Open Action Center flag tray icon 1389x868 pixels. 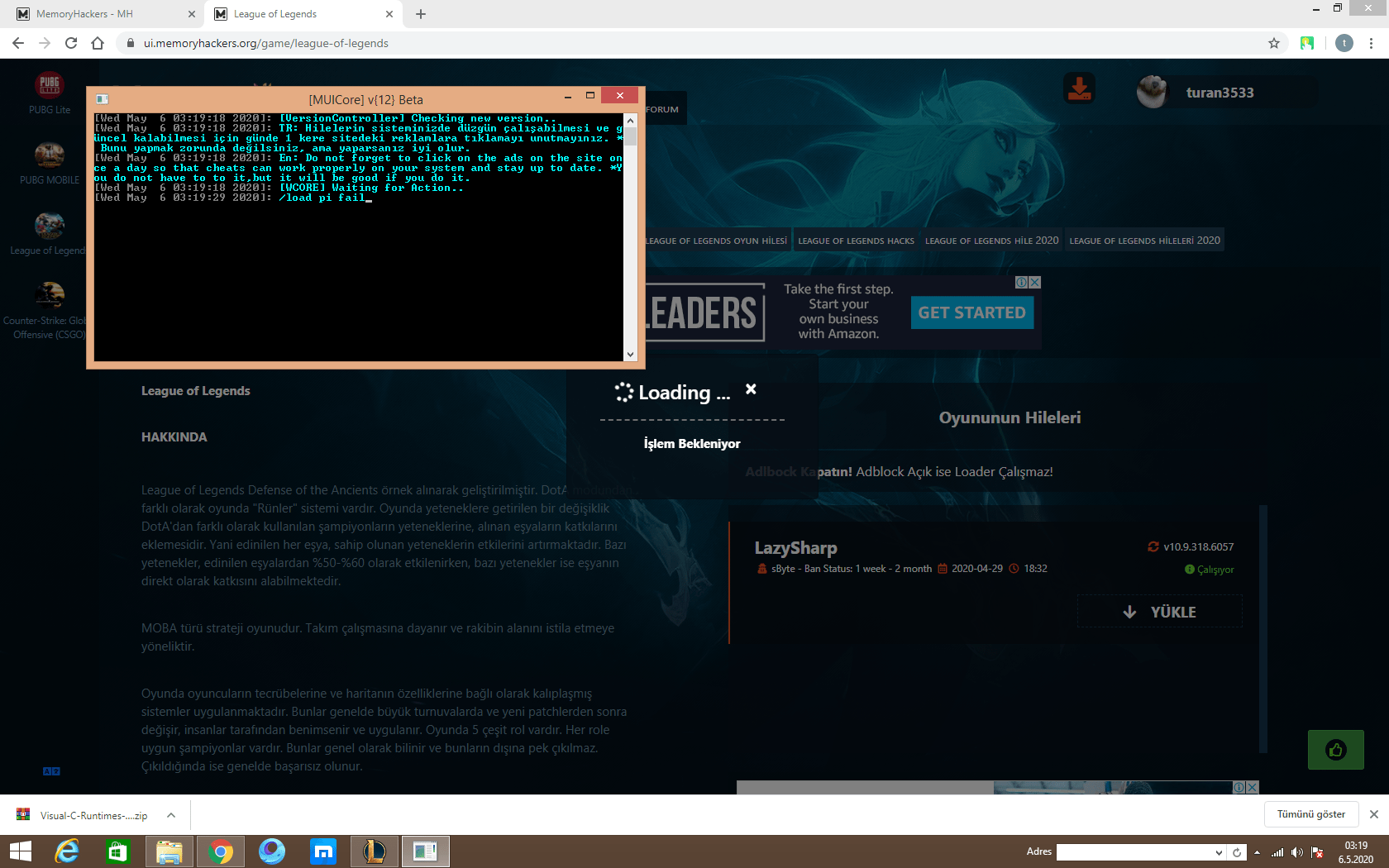[x=1317, y=852]
